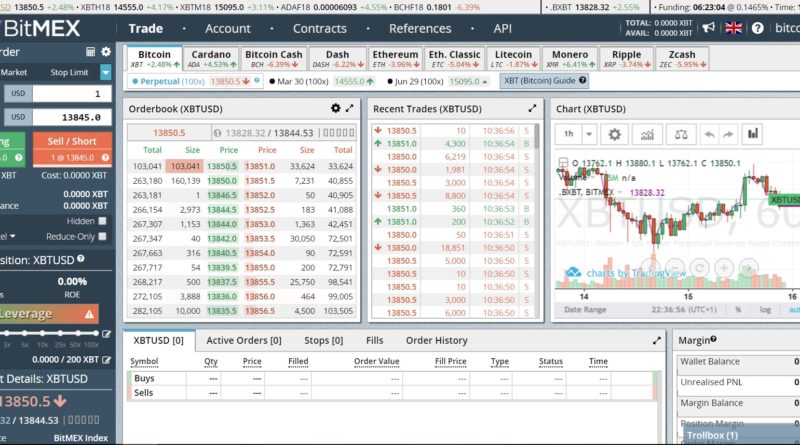Open announcements megaphone icon
This screenshot has width=800, height=445.
[x=709, y=28]
